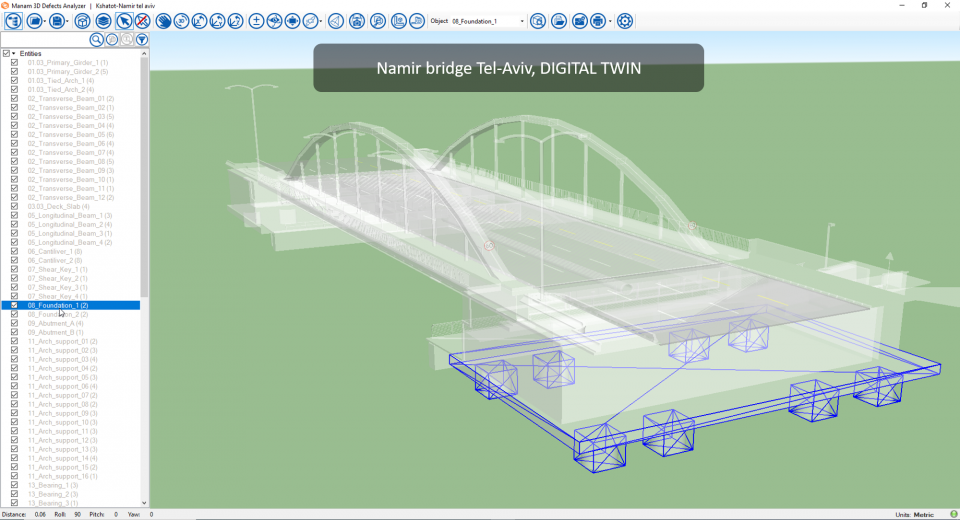This screenshot has height=520, width=960.
Task: Select 06_Cantiliver_2 (8) entity
Action: (54, 260)
